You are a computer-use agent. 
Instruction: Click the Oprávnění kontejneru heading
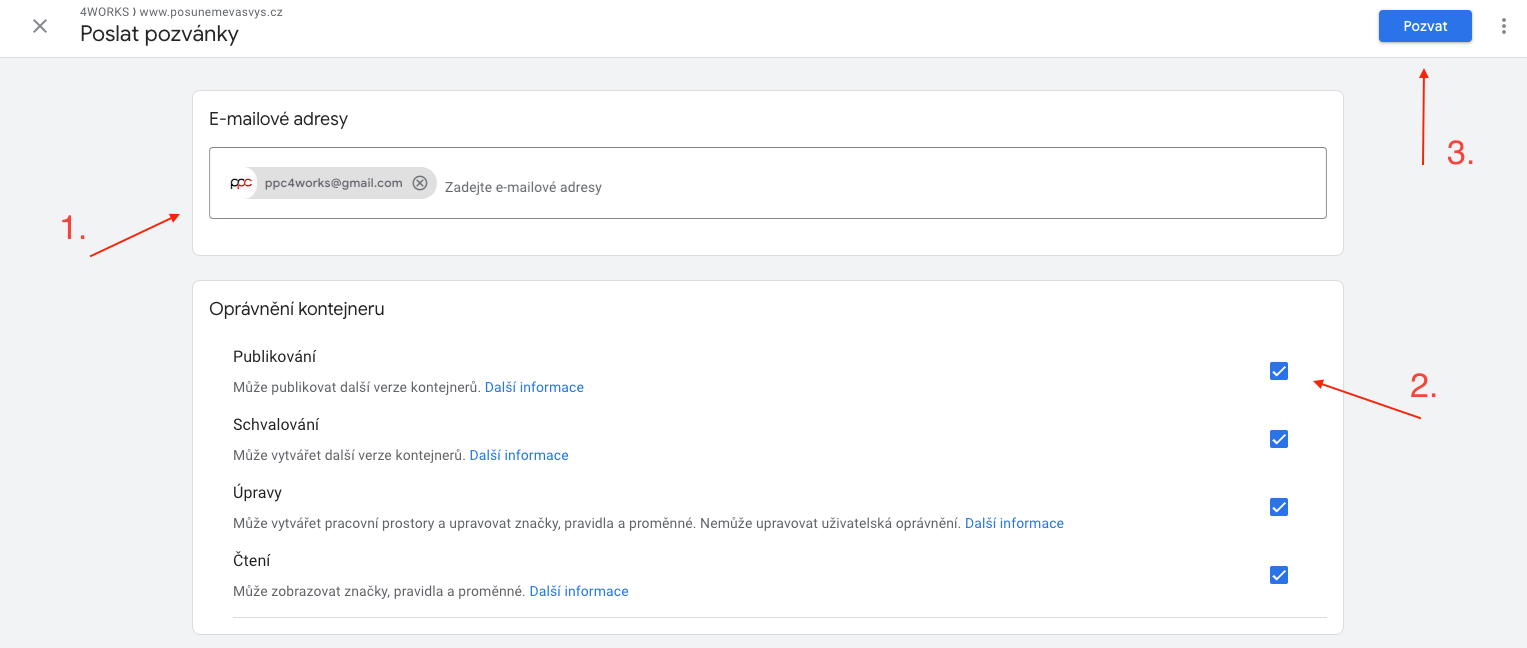click(x=297, y=309)
